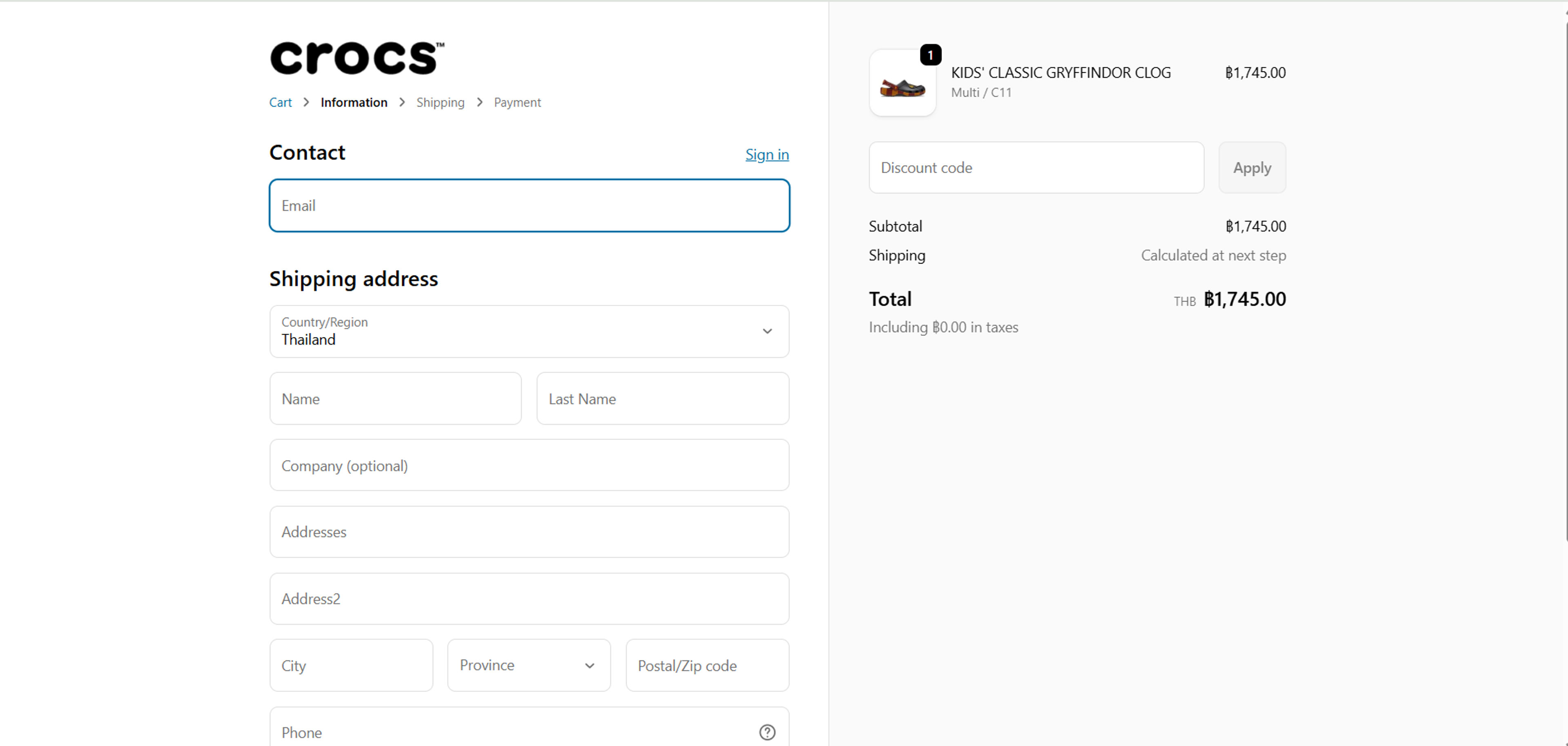
Task: Click the Gryffindor Clog product thumbnail
Action: coord(902,84)
